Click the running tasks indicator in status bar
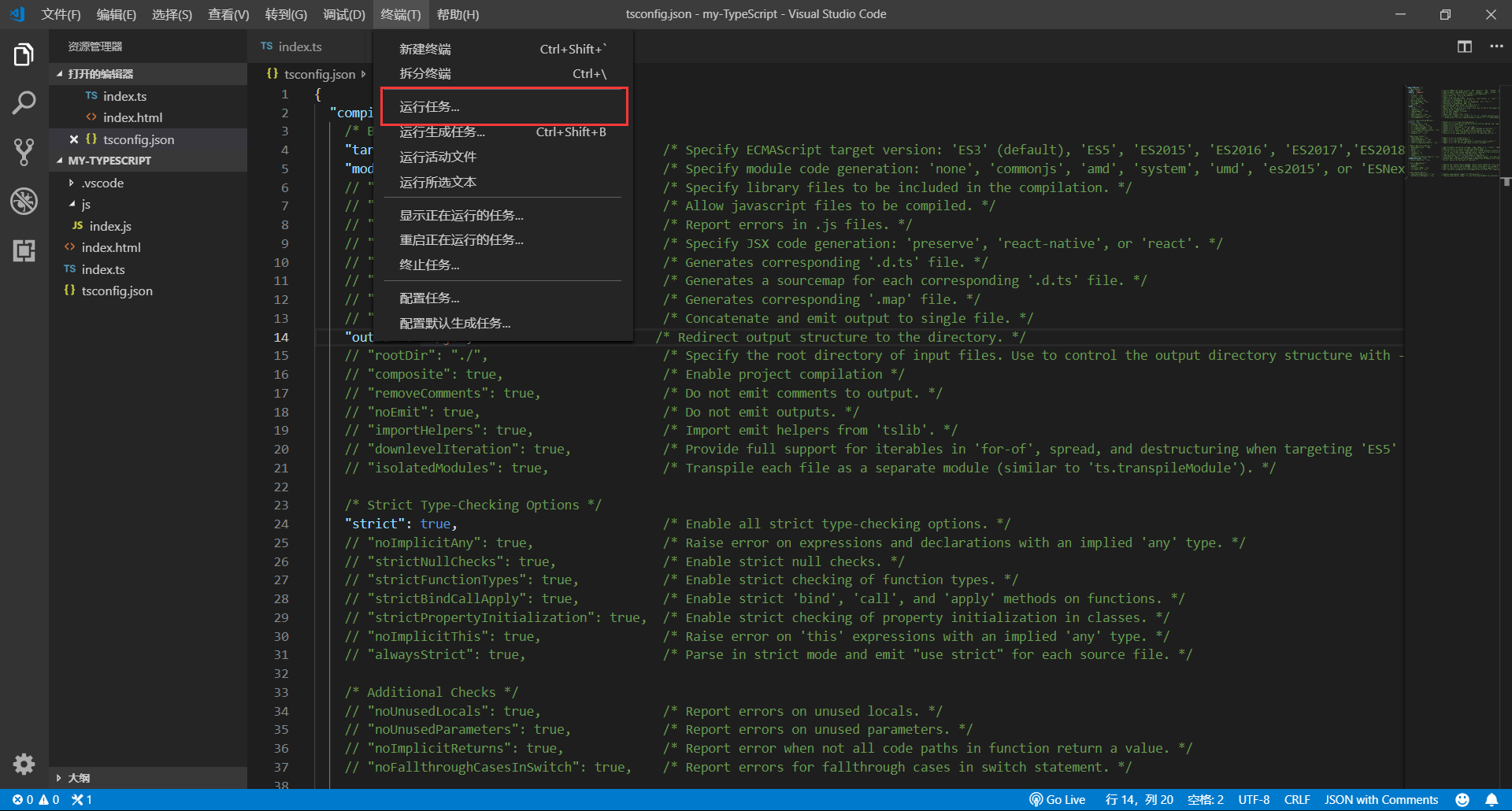Viewport: 1512px width, 811px height. point(82,799)
